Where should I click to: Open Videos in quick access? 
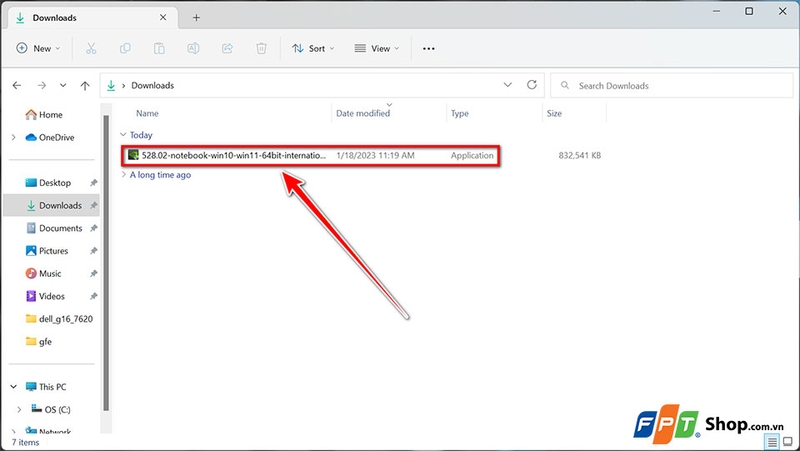pos(45,296)
